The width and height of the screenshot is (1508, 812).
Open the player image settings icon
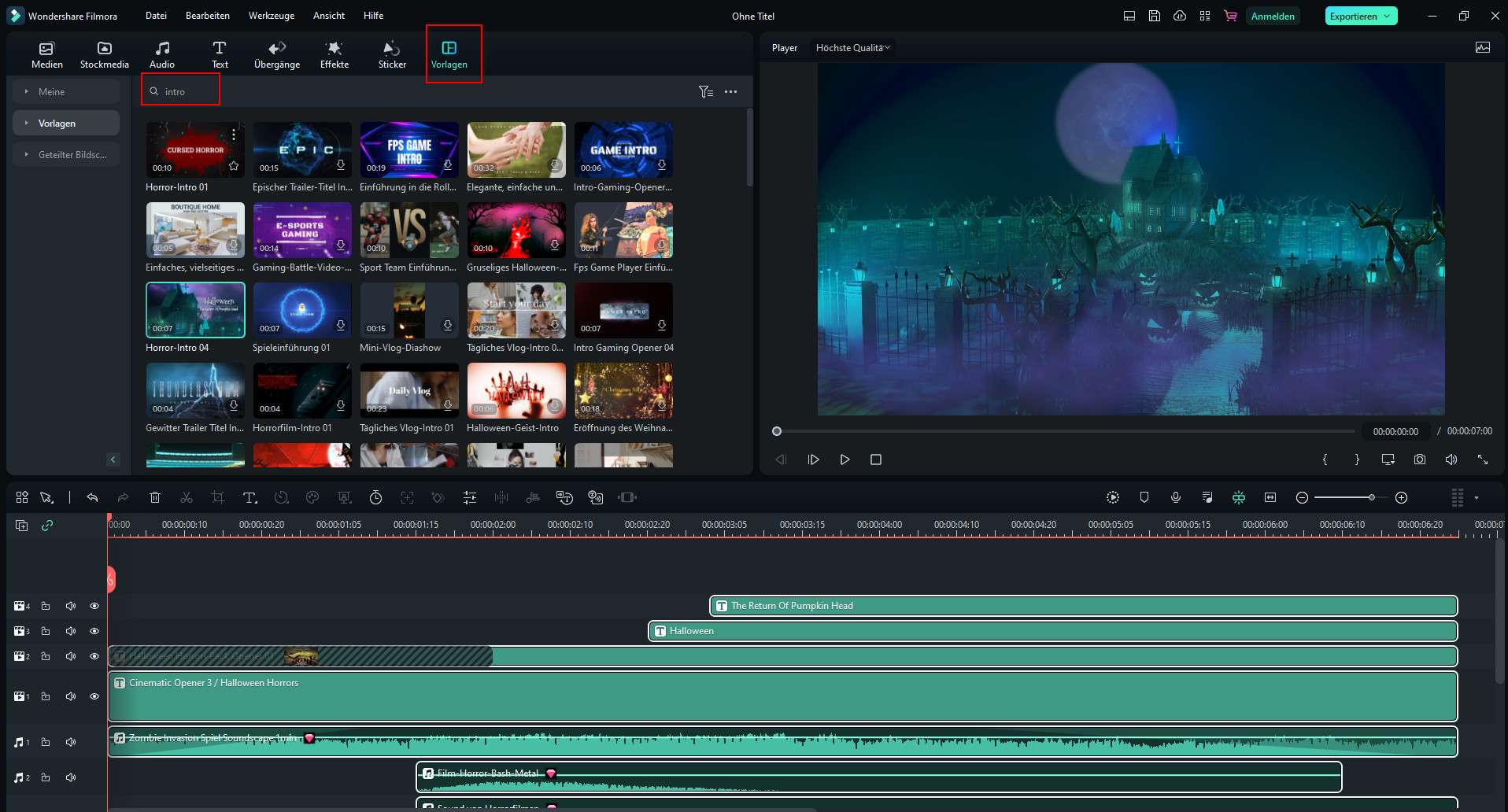[1483, 48]
